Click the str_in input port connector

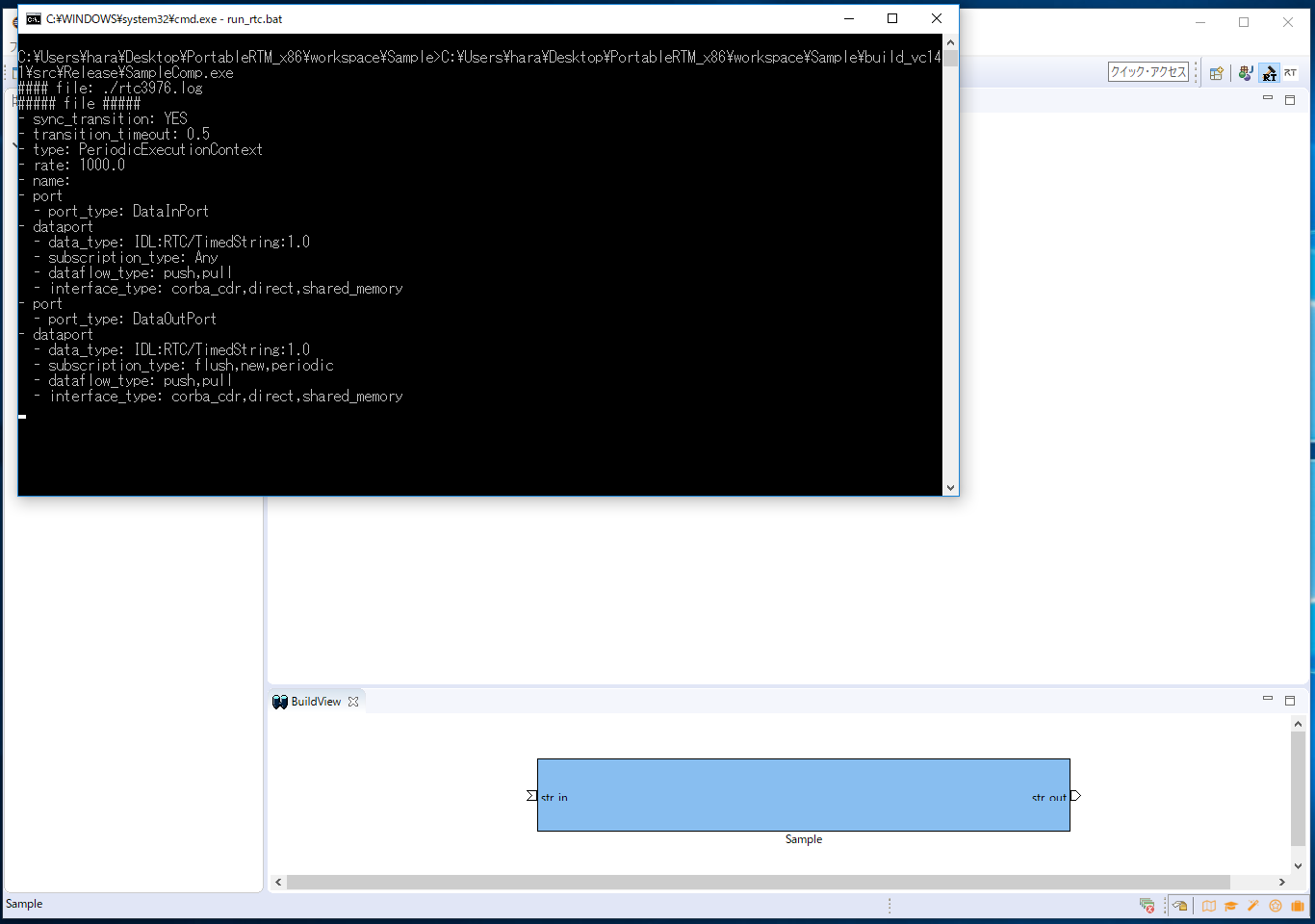point(531,796)
